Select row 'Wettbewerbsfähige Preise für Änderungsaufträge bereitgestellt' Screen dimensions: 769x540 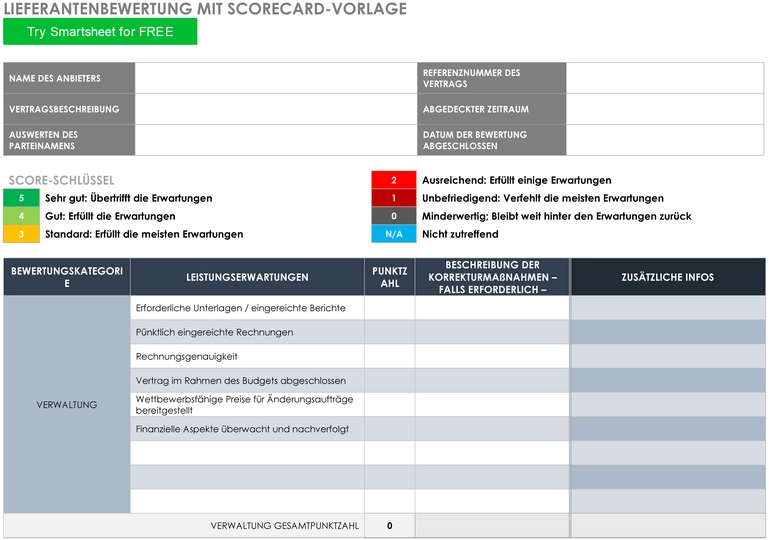447,405
